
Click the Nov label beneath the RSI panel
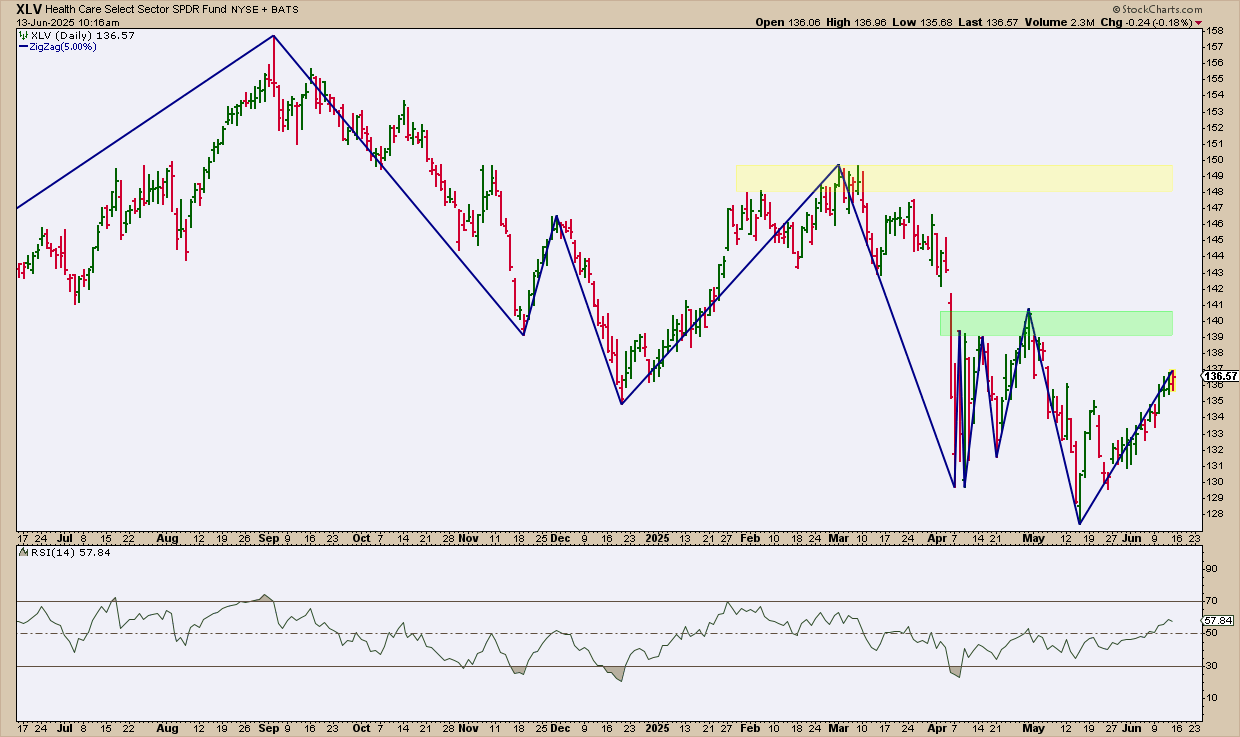coord(468,728)
